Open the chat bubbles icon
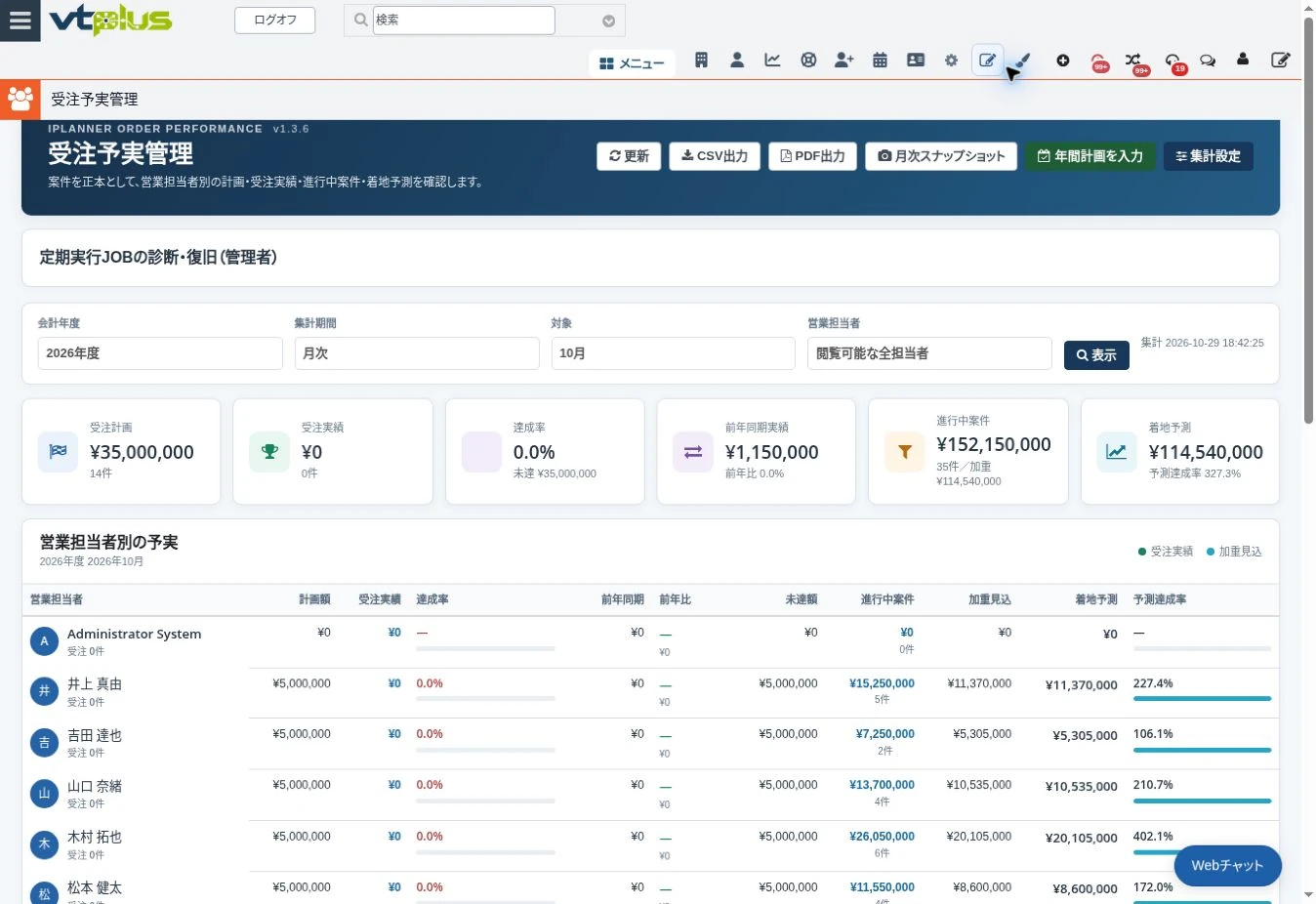Screen dimensions: 1316x904 coord(1208,61)
